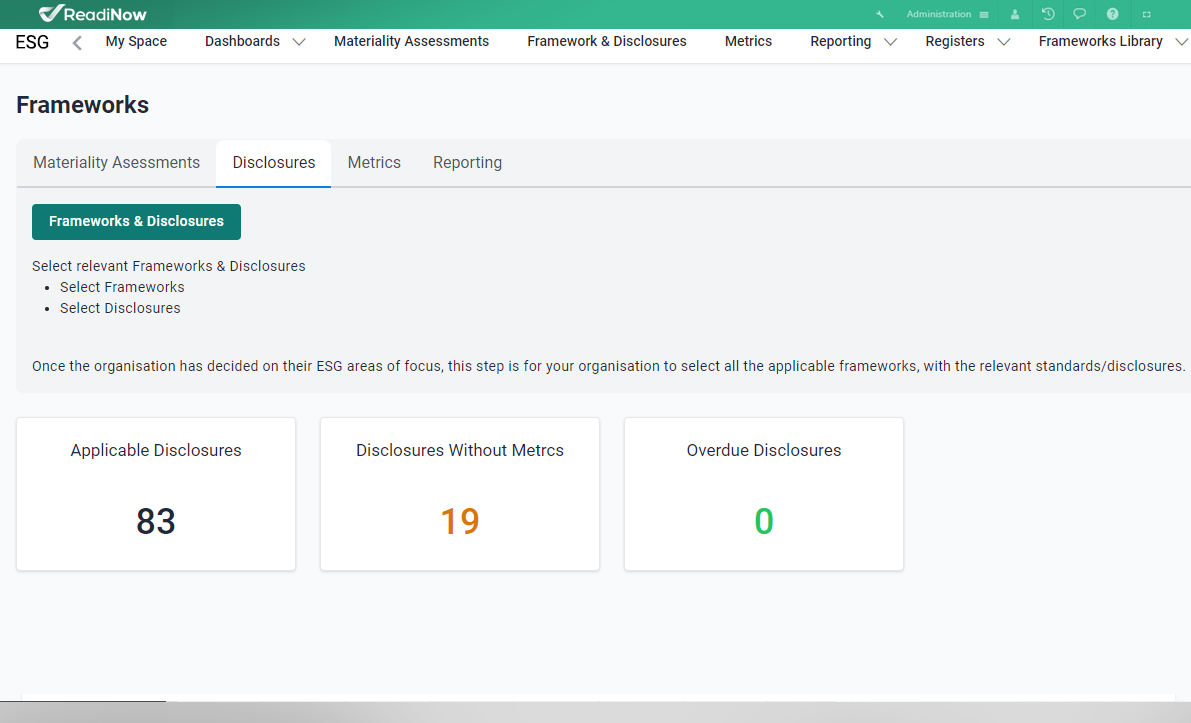Click the 'Select Frameworks' bullet text
This screenshot has width=1191, height=723.
pyautogui.click(x=122, y=287)
